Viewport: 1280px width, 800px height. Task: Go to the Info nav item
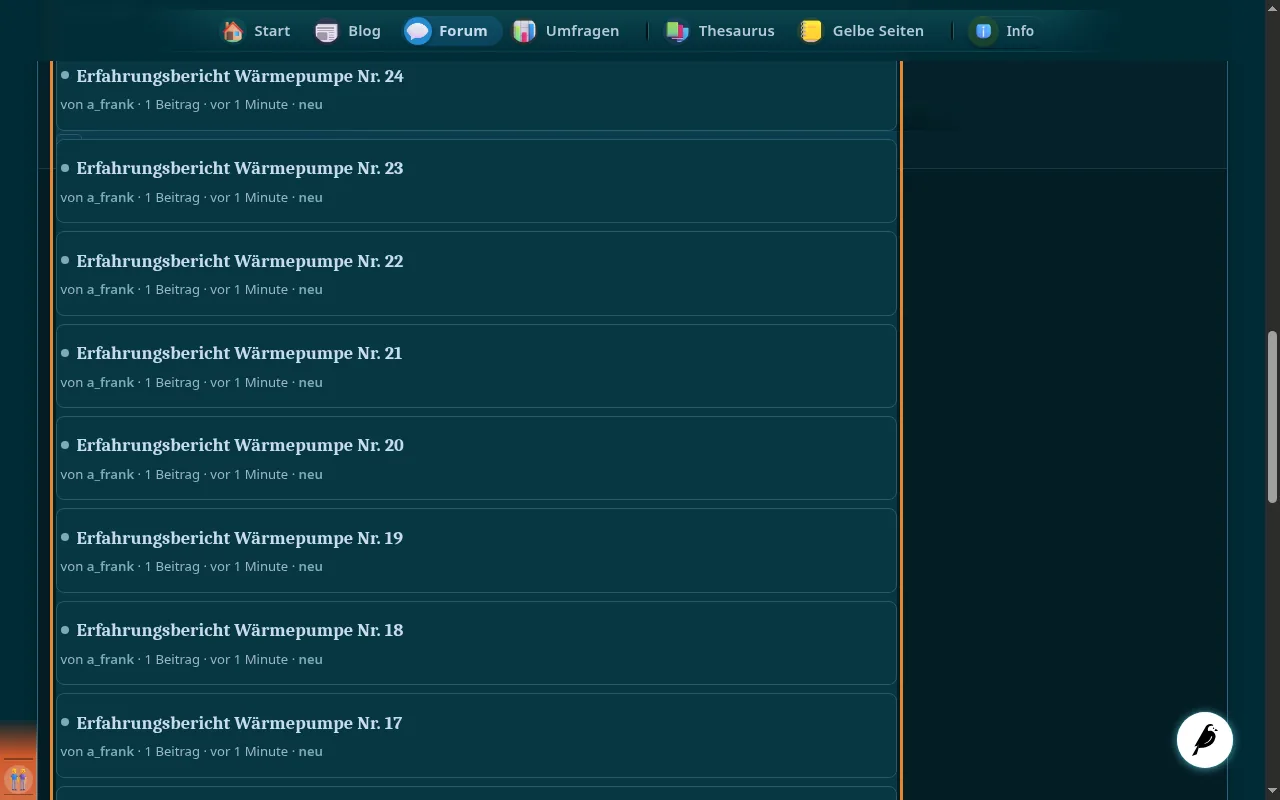pyautogui.click(x=1004, y=31)
